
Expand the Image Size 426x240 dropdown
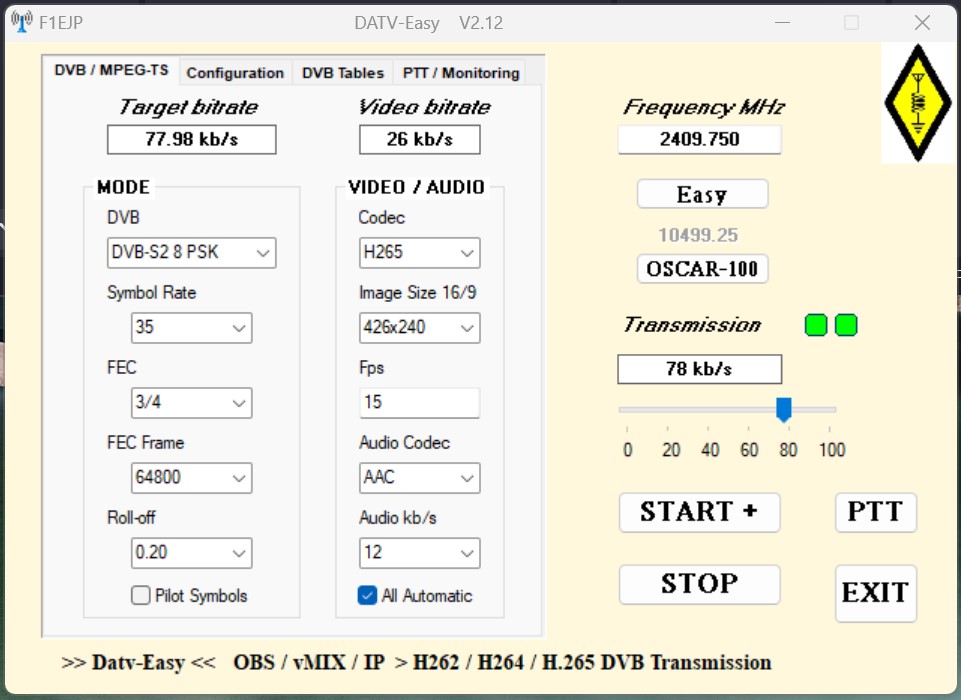coord(419,328)
